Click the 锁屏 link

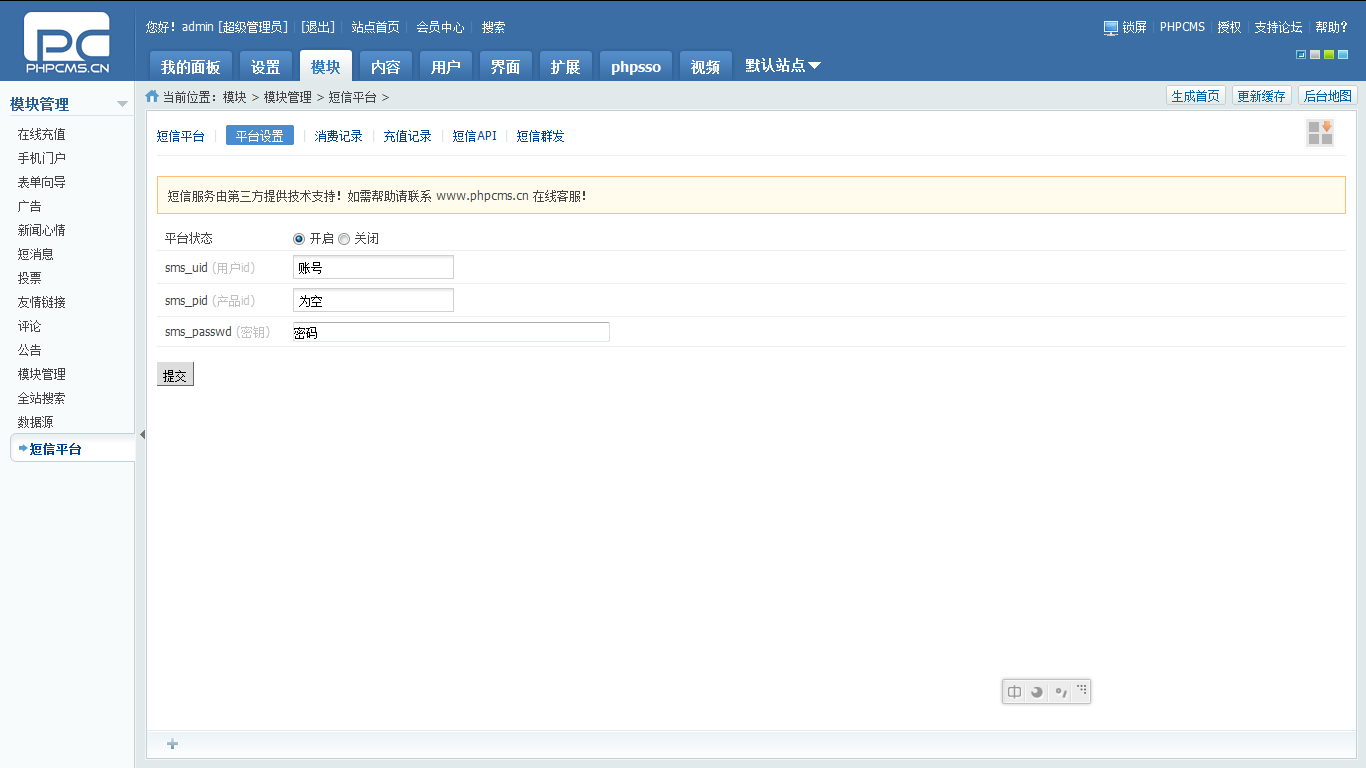coord(1135,27)
